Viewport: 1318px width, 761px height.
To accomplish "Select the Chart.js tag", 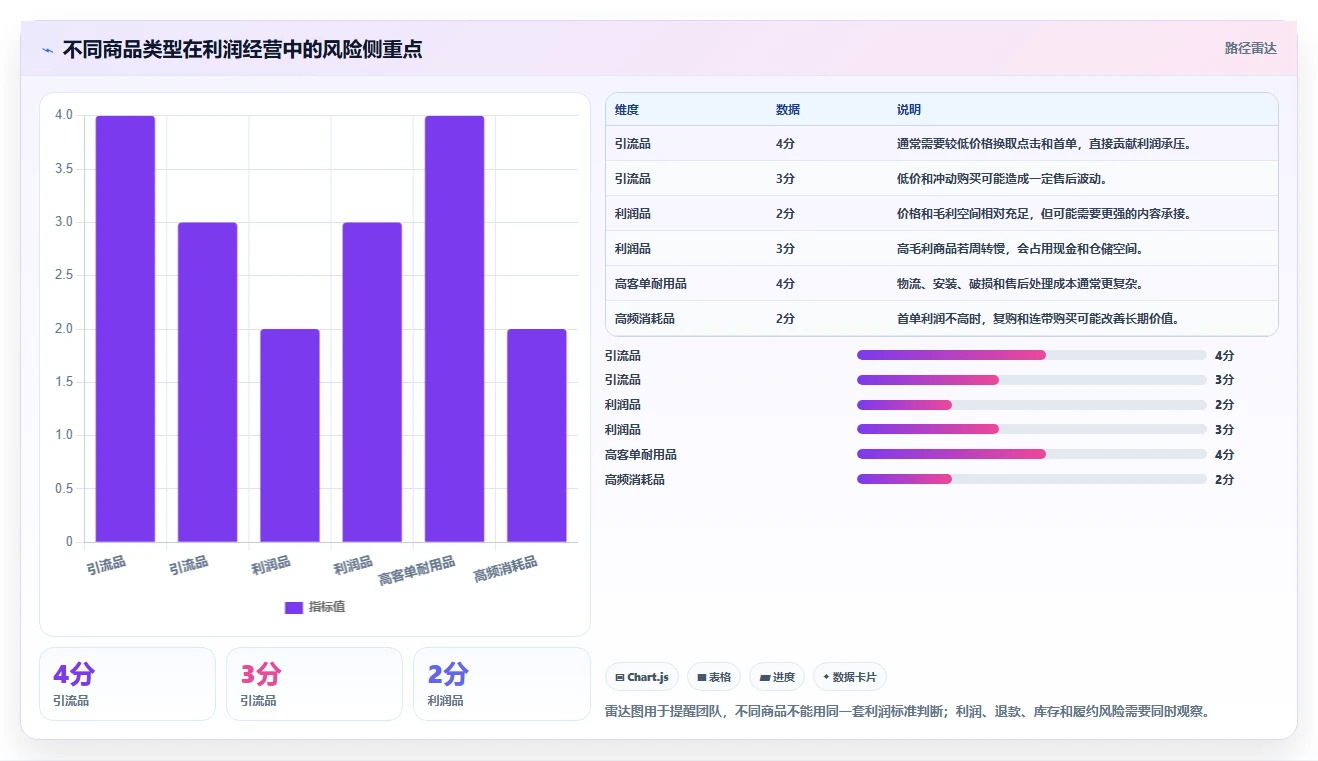I will pos(642,677).
